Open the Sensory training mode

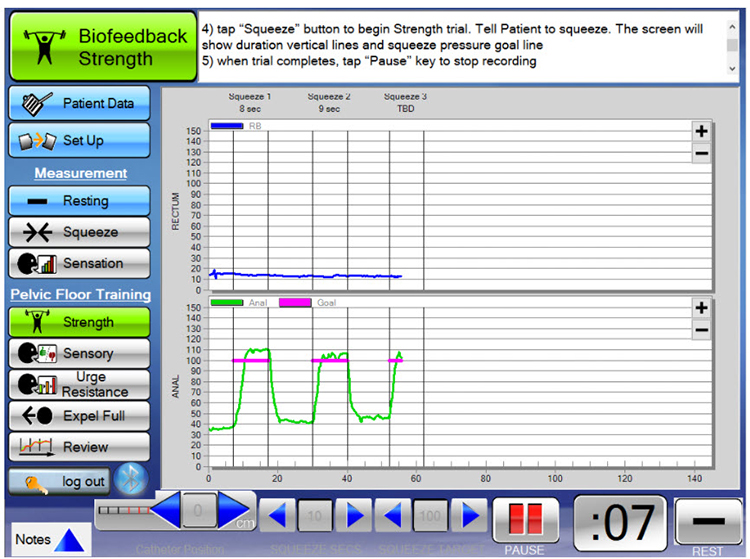[x=79, y=353]
